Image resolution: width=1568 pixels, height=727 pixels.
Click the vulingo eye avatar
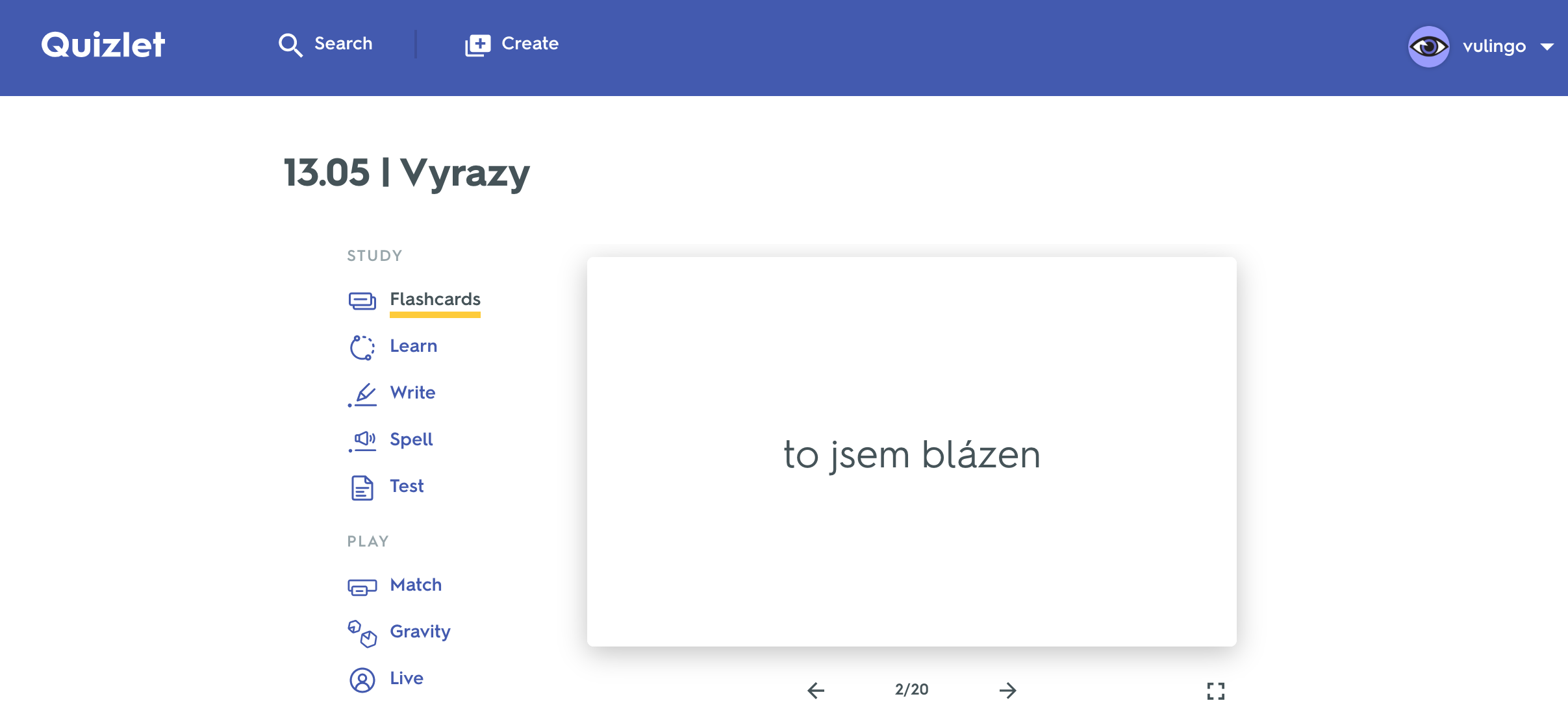point(1428,46)
